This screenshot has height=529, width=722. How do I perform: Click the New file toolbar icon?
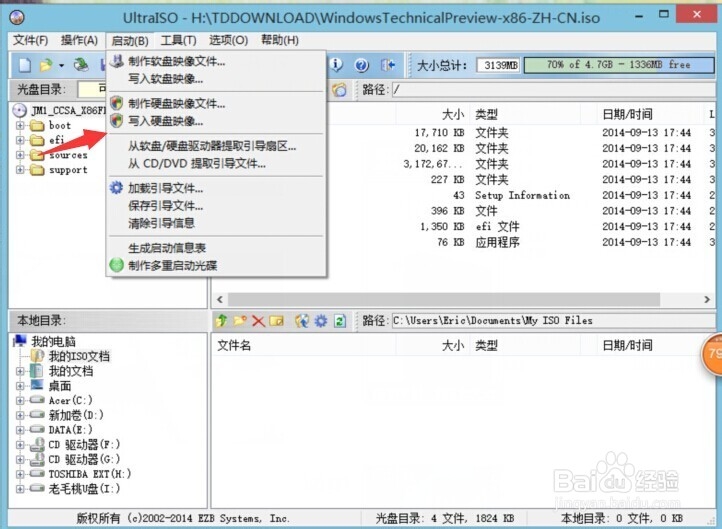[x=24, y=65]
